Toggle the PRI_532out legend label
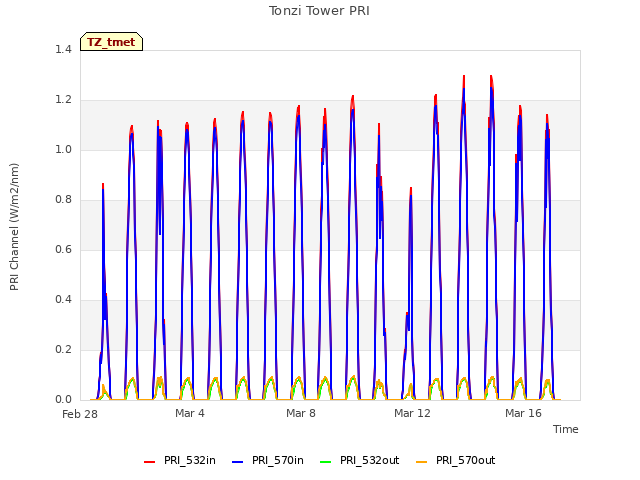The width and height of the screenshot is (640, 480). pyautogui.click(x=370, y=460)
